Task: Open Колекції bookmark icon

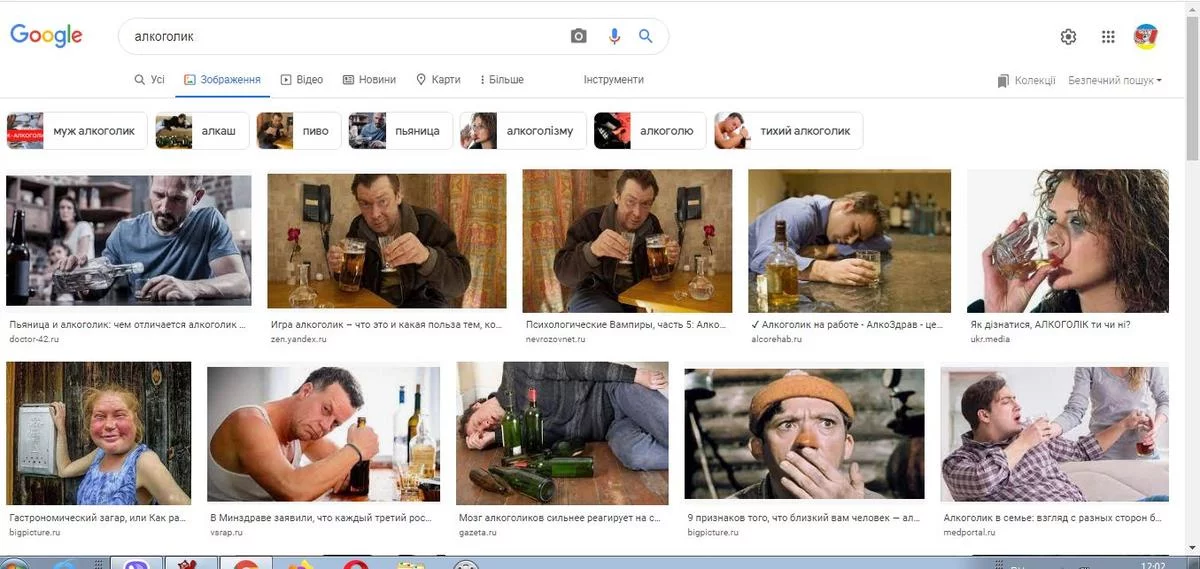Action: click(1004, 80)
